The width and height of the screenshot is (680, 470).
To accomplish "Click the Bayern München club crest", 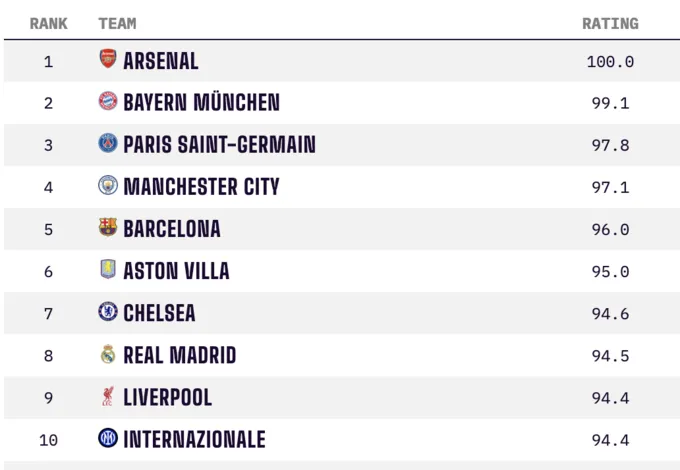I will (108, 102).
